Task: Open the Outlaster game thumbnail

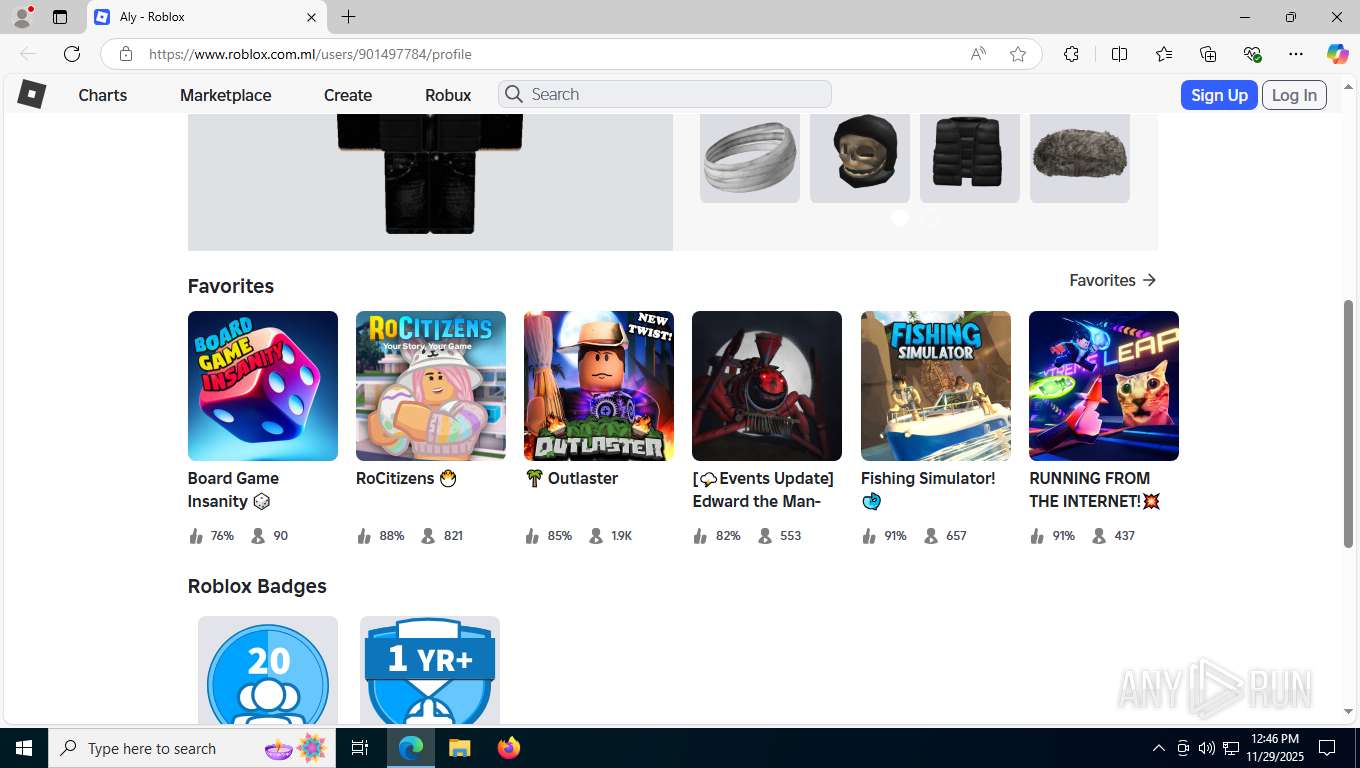Action: (599, 386)
